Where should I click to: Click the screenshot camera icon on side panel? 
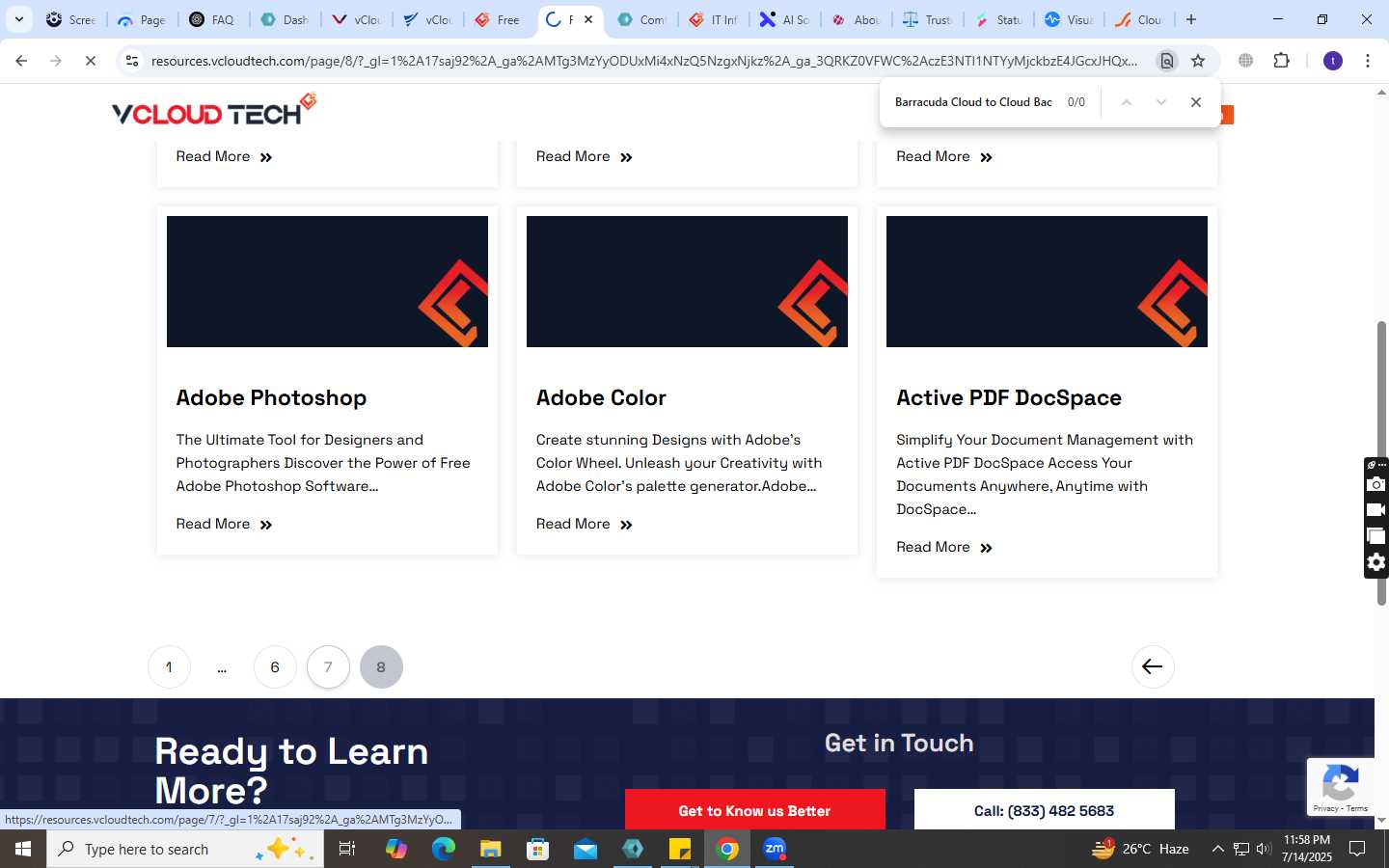1376,484
